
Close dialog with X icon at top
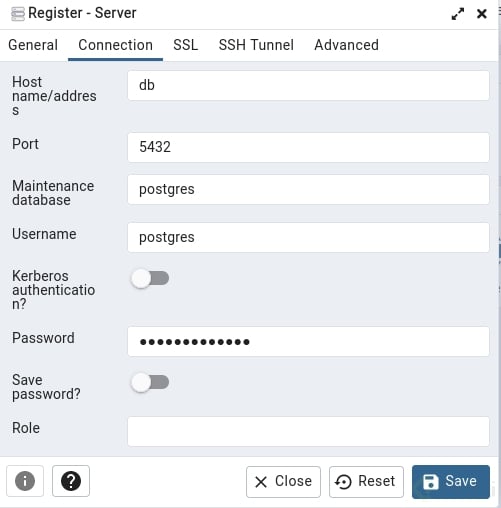tap(482, 14)
